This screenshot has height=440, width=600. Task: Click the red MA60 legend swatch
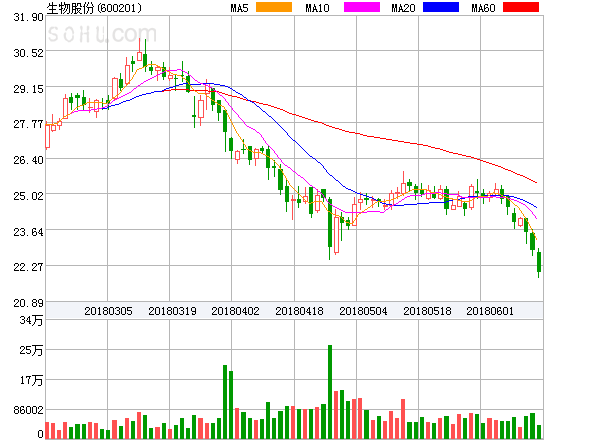521,7
